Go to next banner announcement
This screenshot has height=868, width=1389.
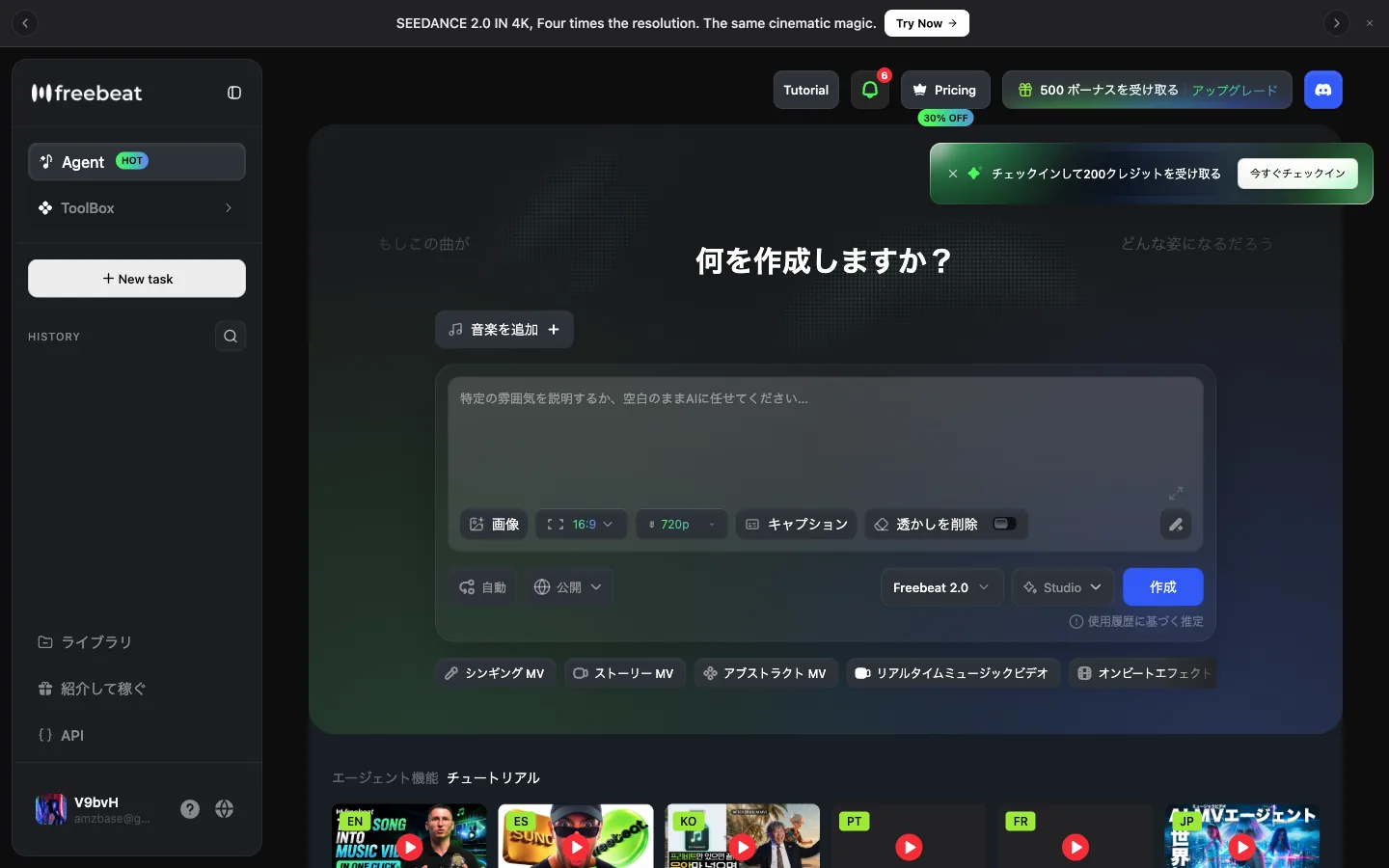[1337, 23]
